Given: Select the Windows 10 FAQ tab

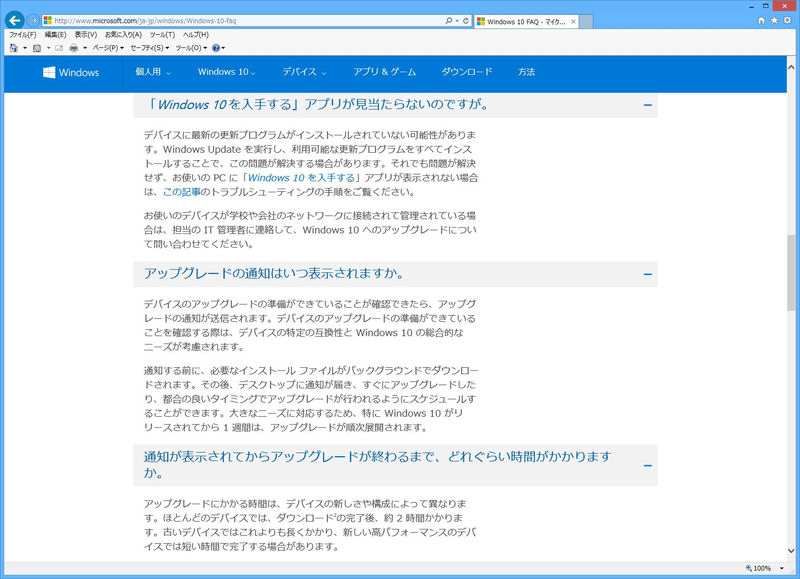Looking at the screenshot, I should pyautogui.click(x=526, y=21).
